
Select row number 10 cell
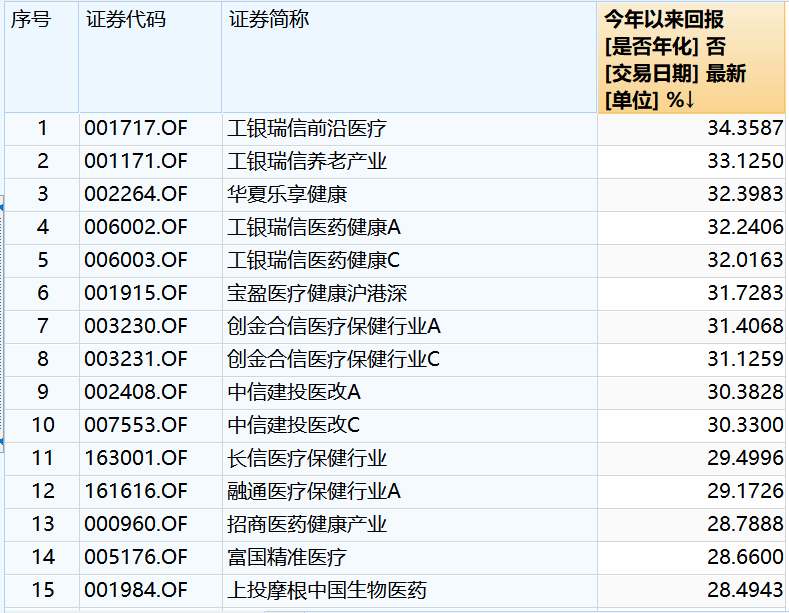click(x=42, y=425)
